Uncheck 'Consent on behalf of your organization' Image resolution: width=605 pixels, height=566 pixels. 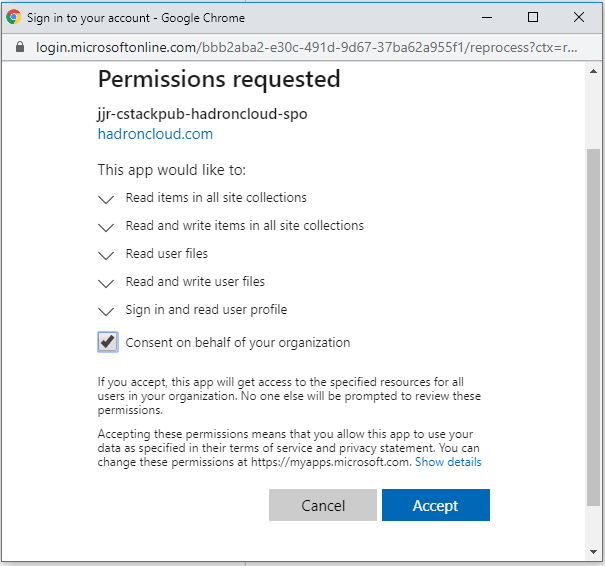108,342
